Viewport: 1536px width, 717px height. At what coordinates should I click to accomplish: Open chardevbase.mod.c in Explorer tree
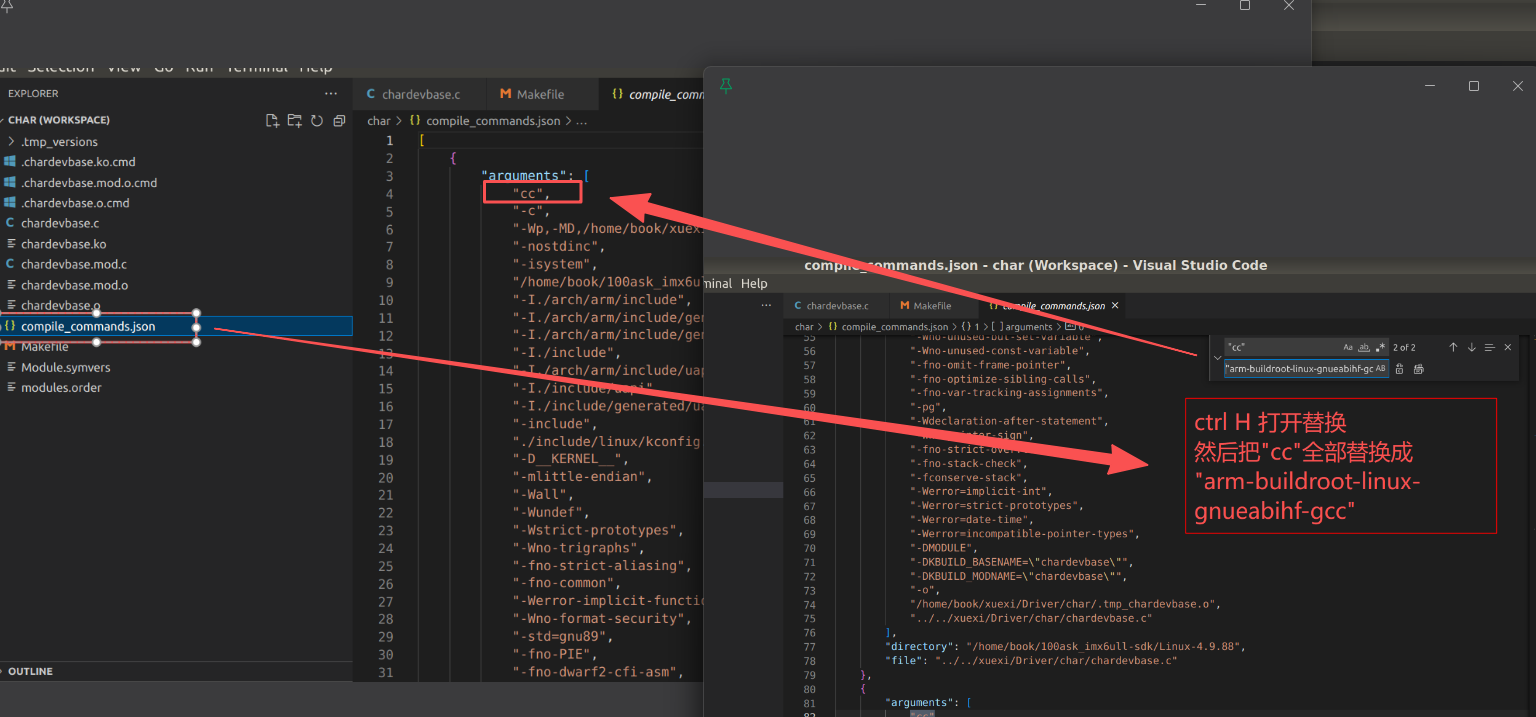click(x=74, y=265)
